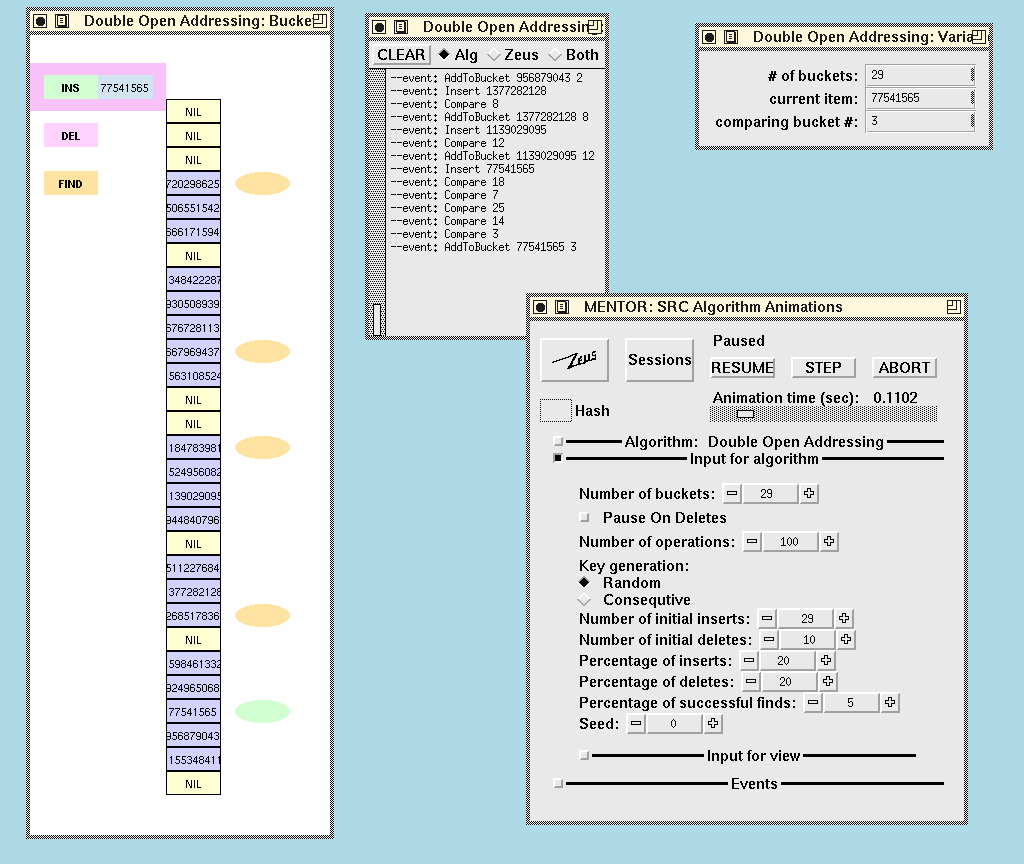Screen dimensions: 1024x864
Task: Click the Number of buckets 29 field
Action: pos(770,494)
